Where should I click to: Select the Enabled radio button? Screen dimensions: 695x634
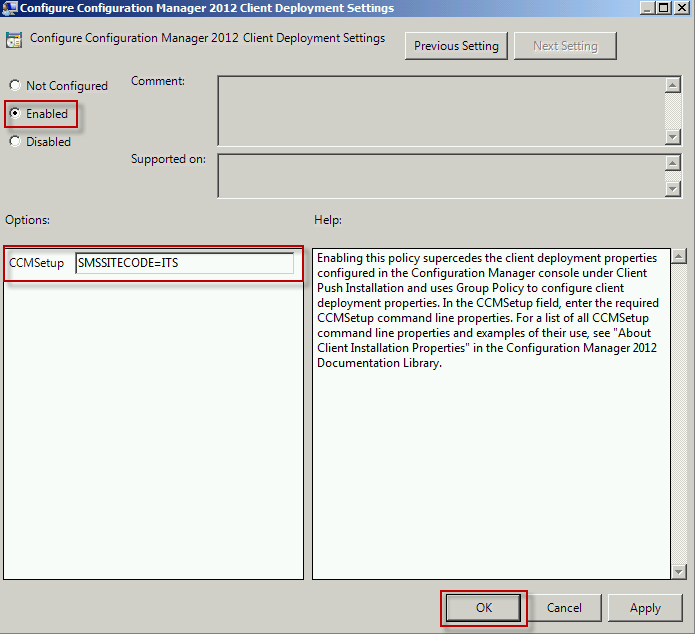(x=15, y=113)
